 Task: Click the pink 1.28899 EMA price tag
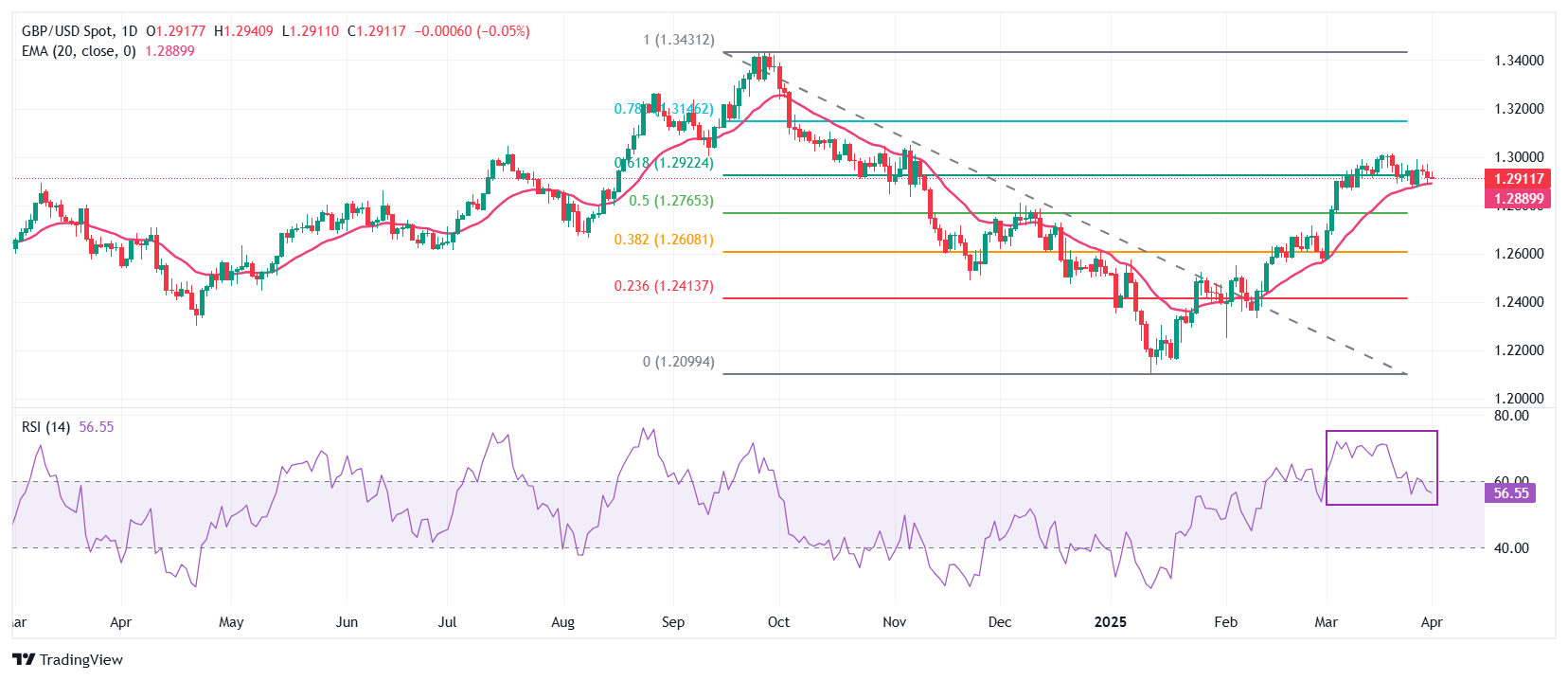(1518, 199)
